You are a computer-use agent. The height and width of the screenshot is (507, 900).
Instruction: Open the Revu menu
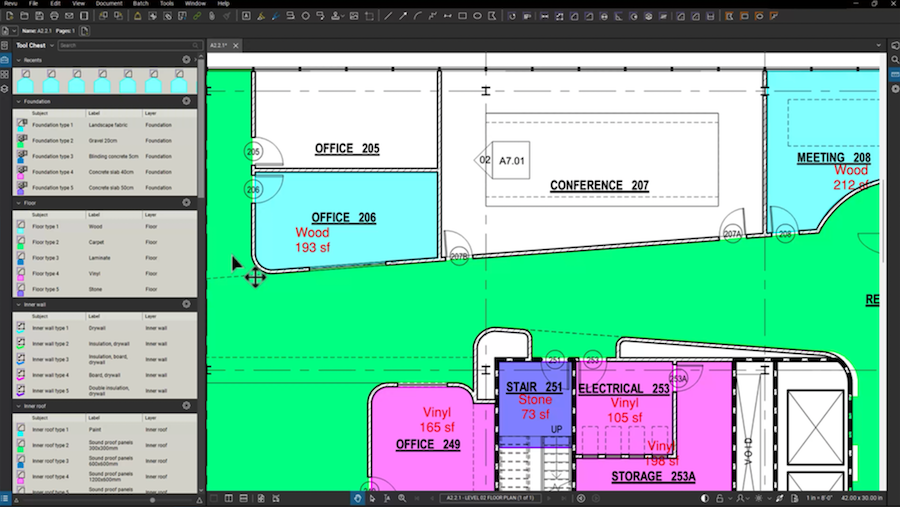point(11,3)
